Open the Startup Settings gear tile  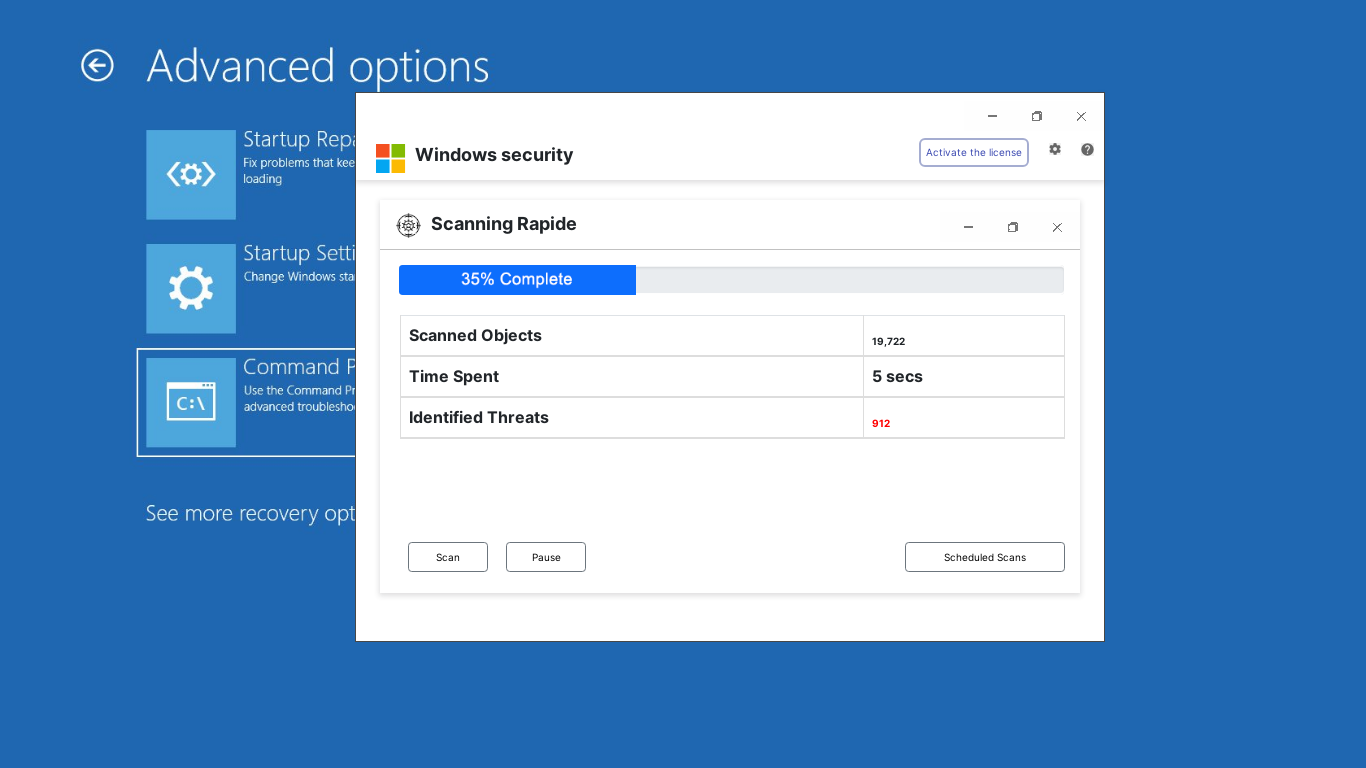191,289
